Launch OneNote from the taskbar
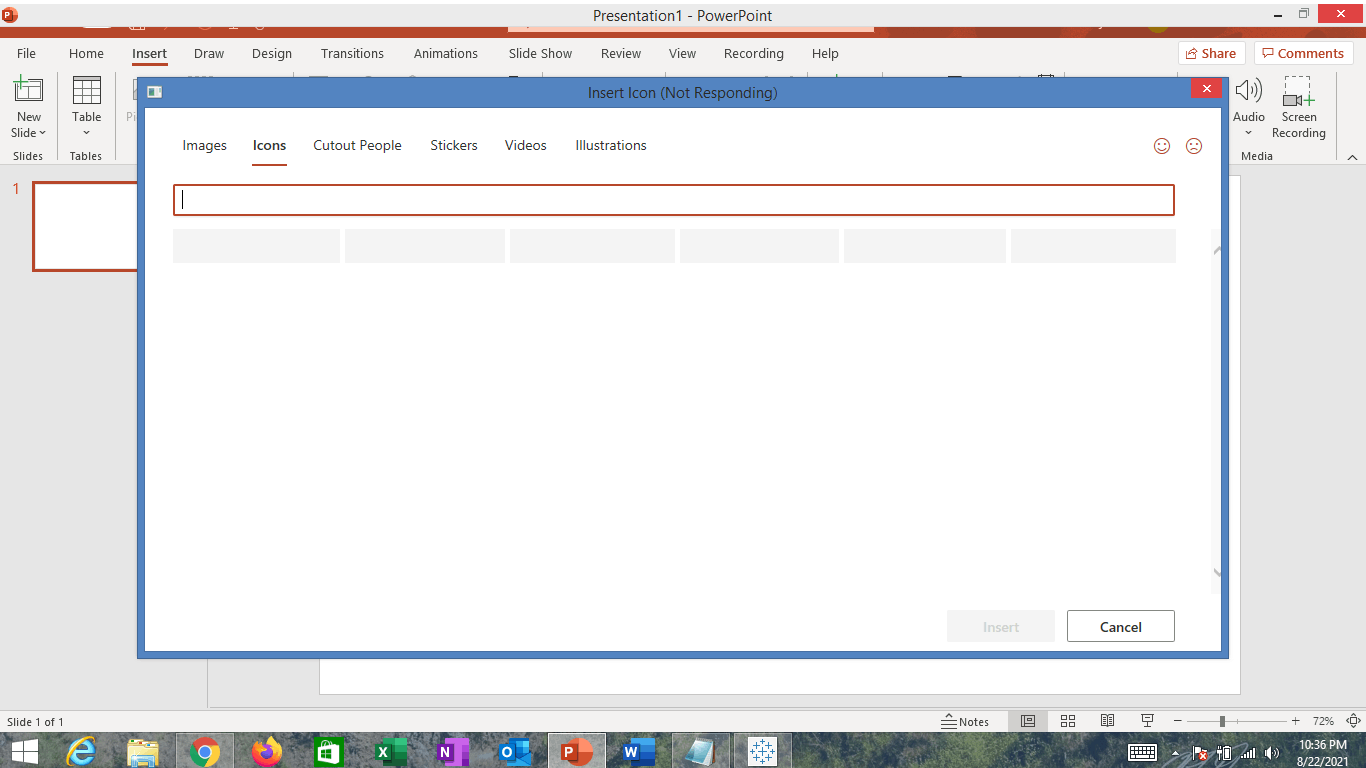This screenshot has width=1366, height=768. [x=453, y=751]
